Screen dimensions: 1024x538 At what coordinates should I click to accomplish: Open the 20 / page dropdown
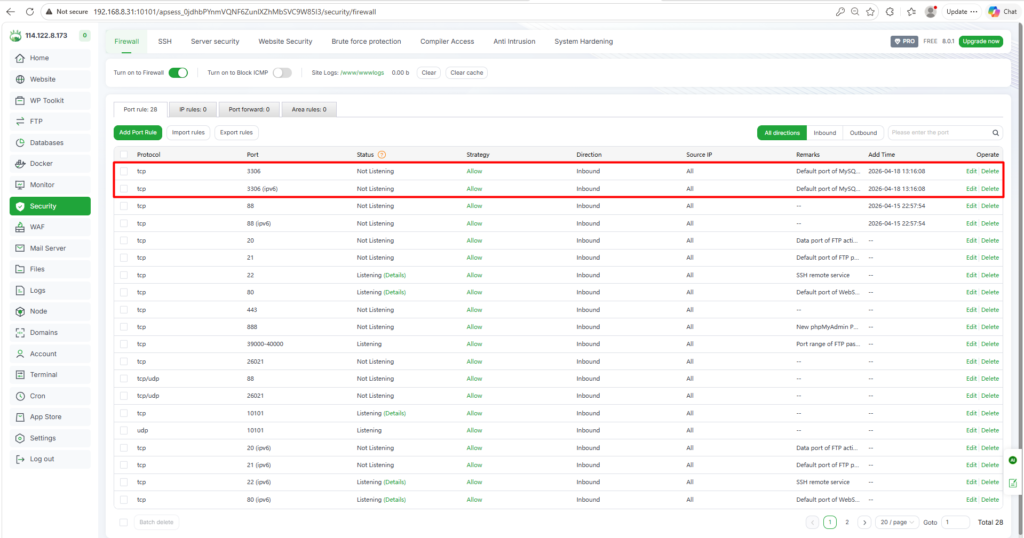point(896,522)
